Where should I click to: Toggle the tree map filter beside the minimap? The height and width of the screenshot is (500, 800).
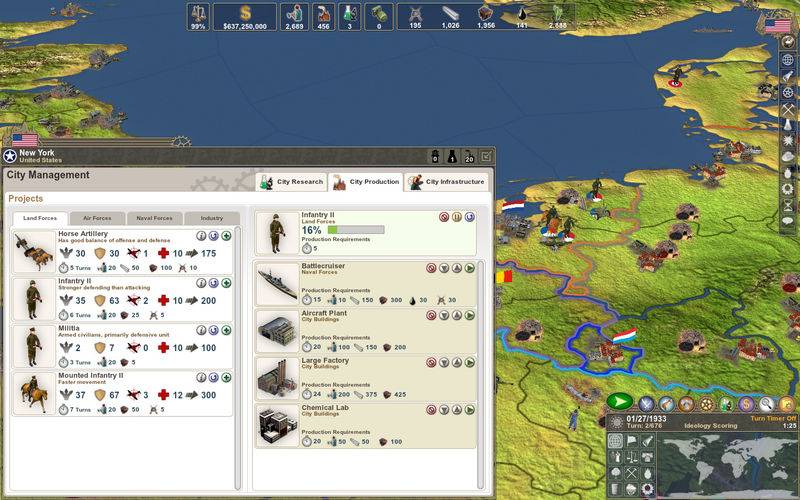point(616,472)
